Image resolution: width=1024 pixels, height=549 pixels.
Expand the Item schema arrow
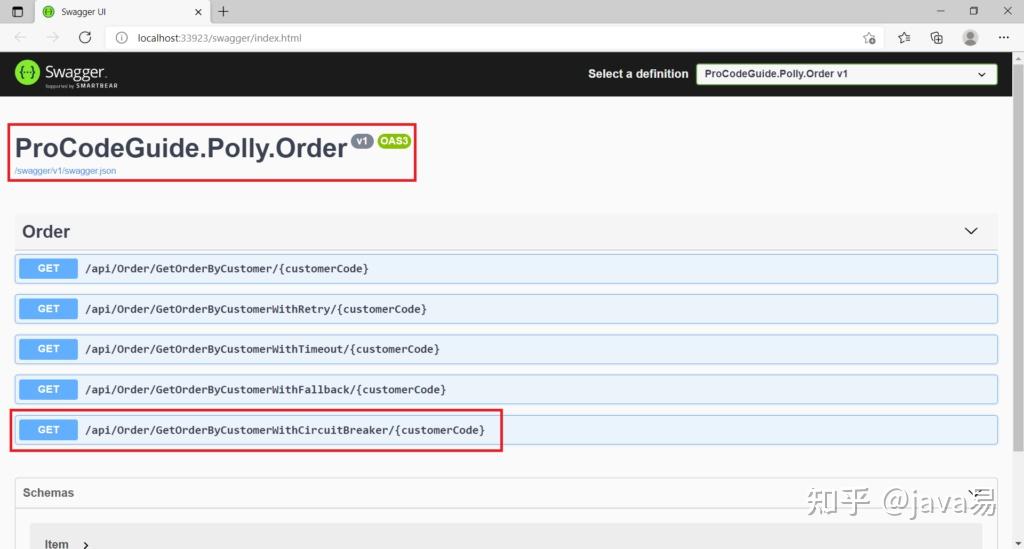coord(86,544)
